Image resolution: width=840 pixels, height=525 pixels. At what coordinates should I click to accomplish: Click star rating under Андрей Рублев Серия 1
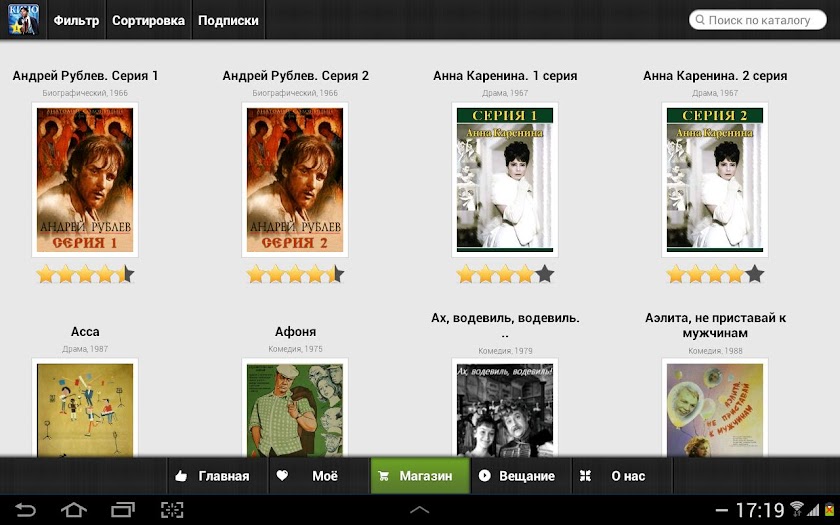click(85, 274)
